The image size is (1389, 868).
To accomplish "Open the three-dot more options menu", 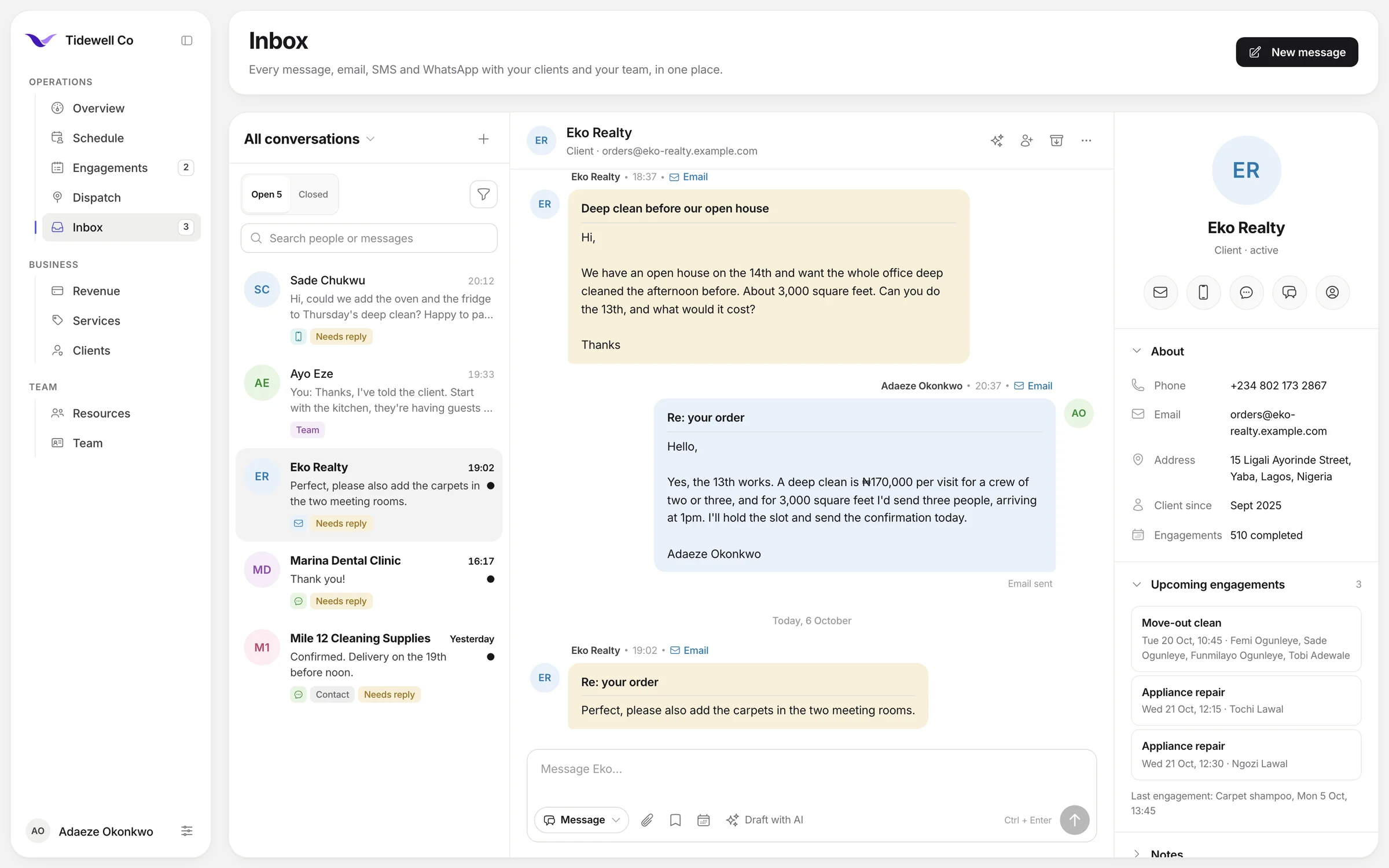I will [1086, 141].
